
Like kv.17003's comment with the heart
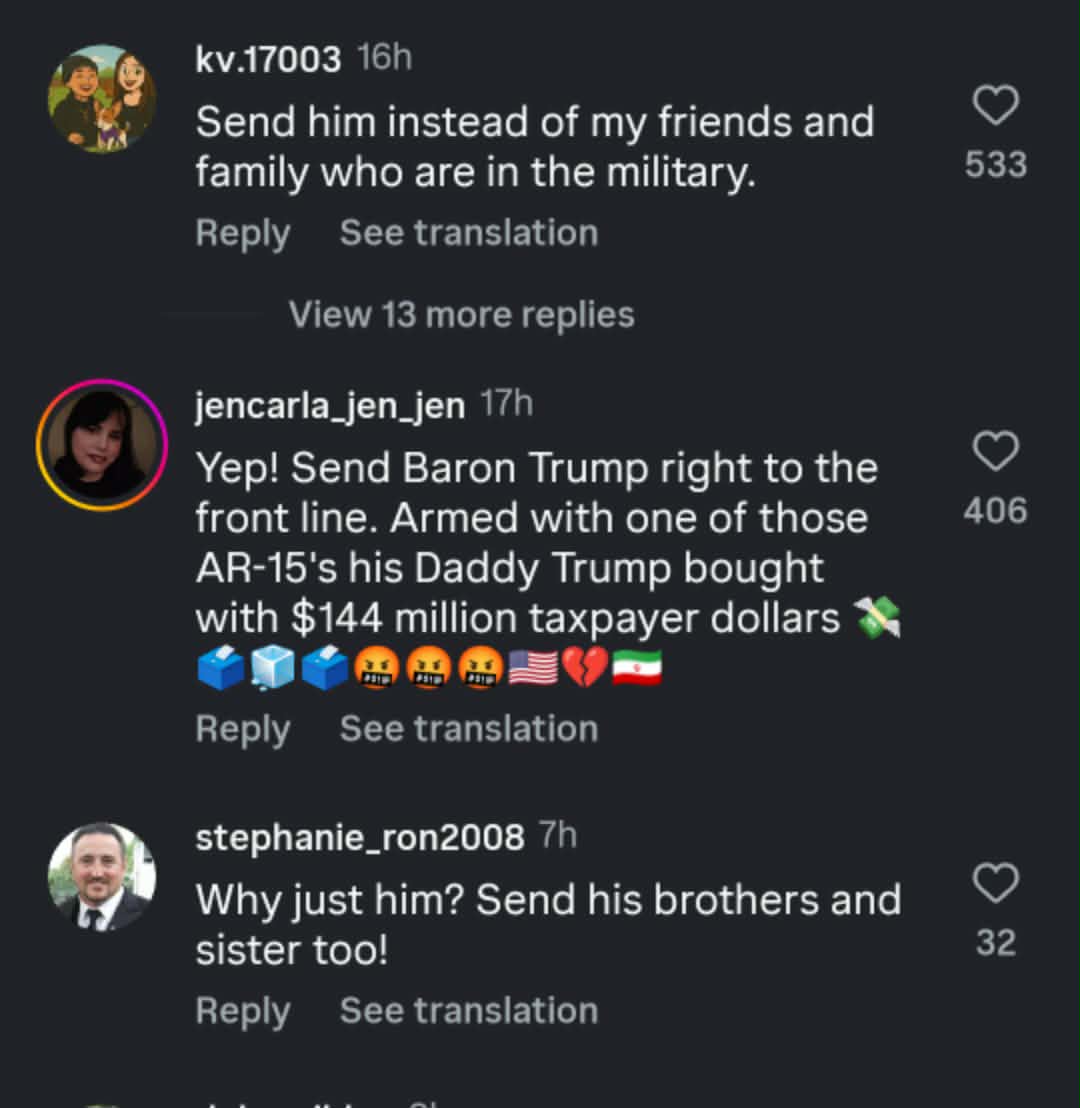[x=996, y=106]
